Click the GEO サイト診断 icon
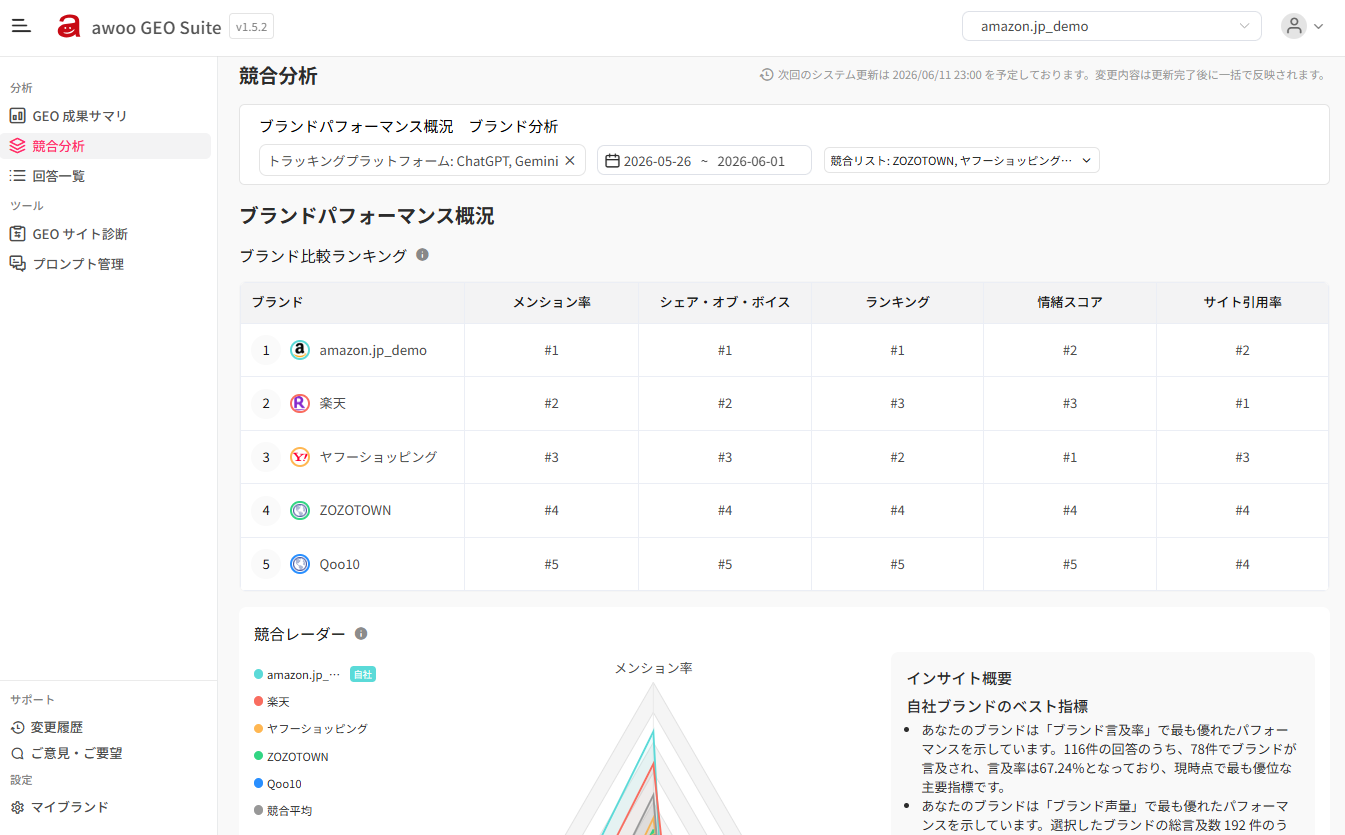This screenshot has width=1345, height=835. tap(17, 234)
